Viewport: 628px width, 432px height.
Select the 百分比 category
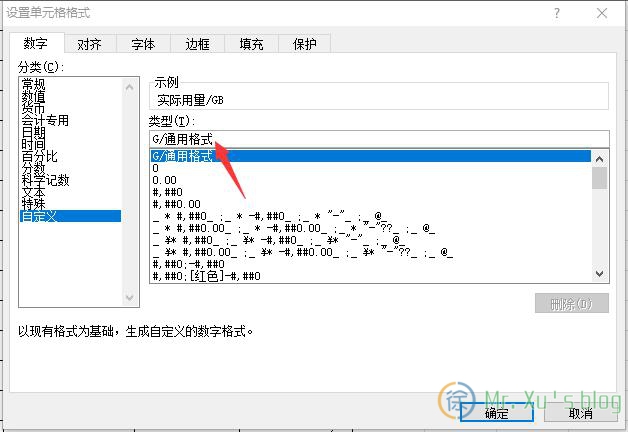click(x=40, y=156)
